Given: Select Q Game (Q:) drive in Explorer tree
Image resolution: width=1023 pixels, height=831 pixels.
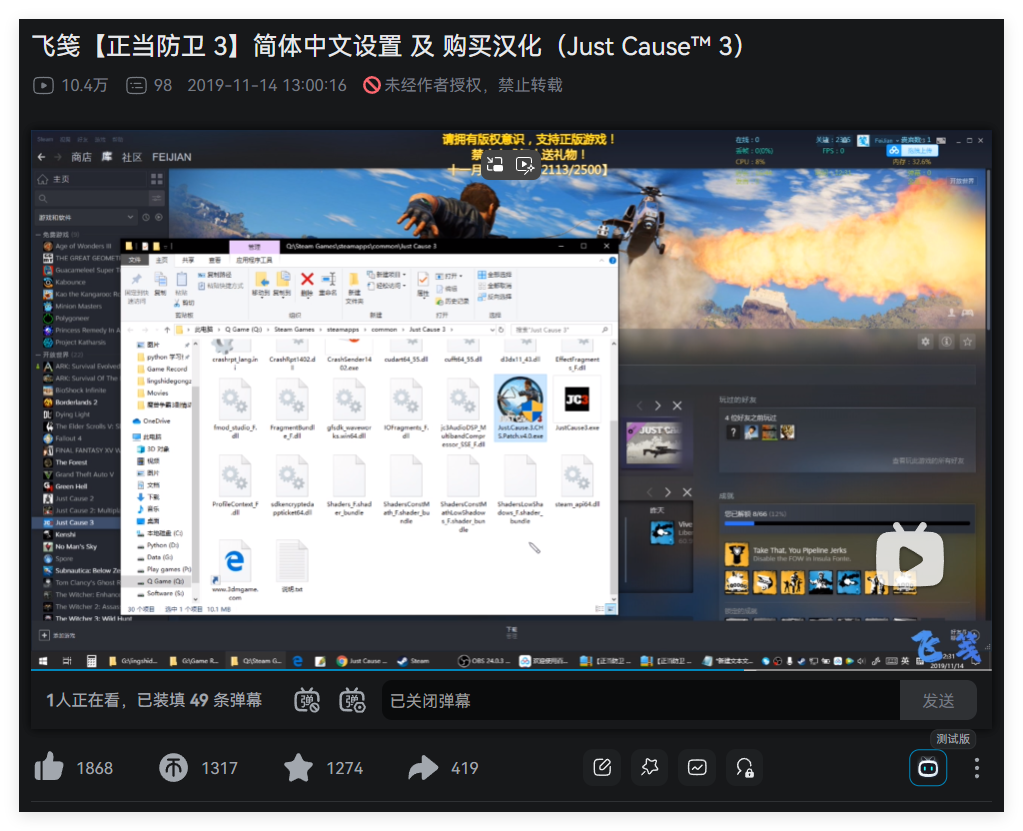Looking at the screenshot, I should (x=164, y=581).
